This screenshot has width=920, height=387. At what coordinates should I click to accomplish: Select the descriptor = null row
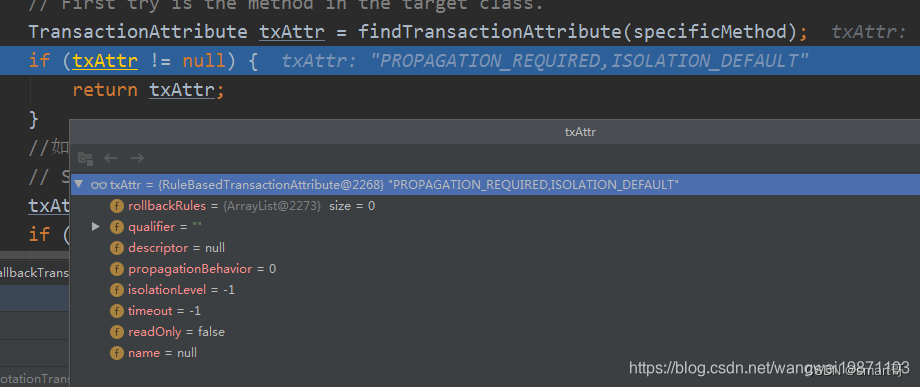(495, 248)
